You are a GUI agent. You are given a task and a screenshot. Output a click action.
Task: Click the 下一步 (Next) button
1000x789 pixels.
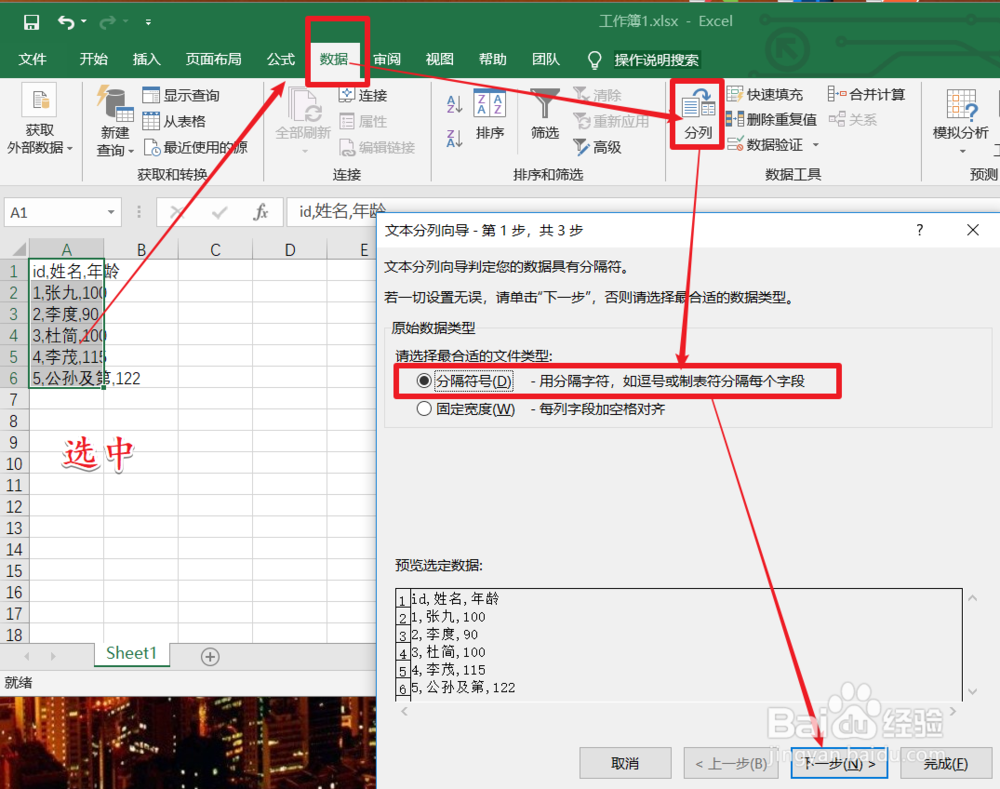(838, 763)
